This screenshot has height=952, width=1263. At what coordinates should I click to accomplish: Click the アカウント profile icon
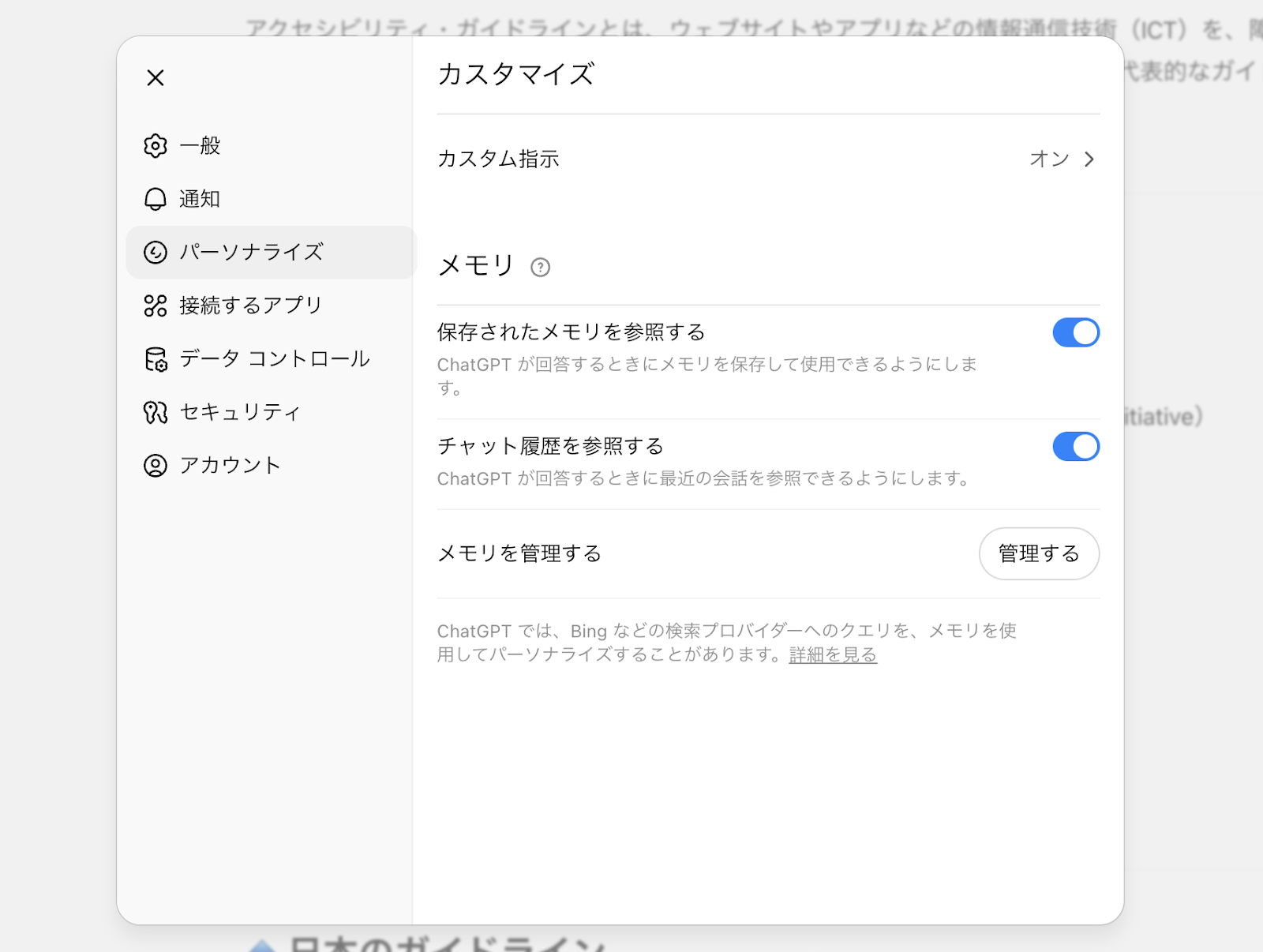[155, 465]
